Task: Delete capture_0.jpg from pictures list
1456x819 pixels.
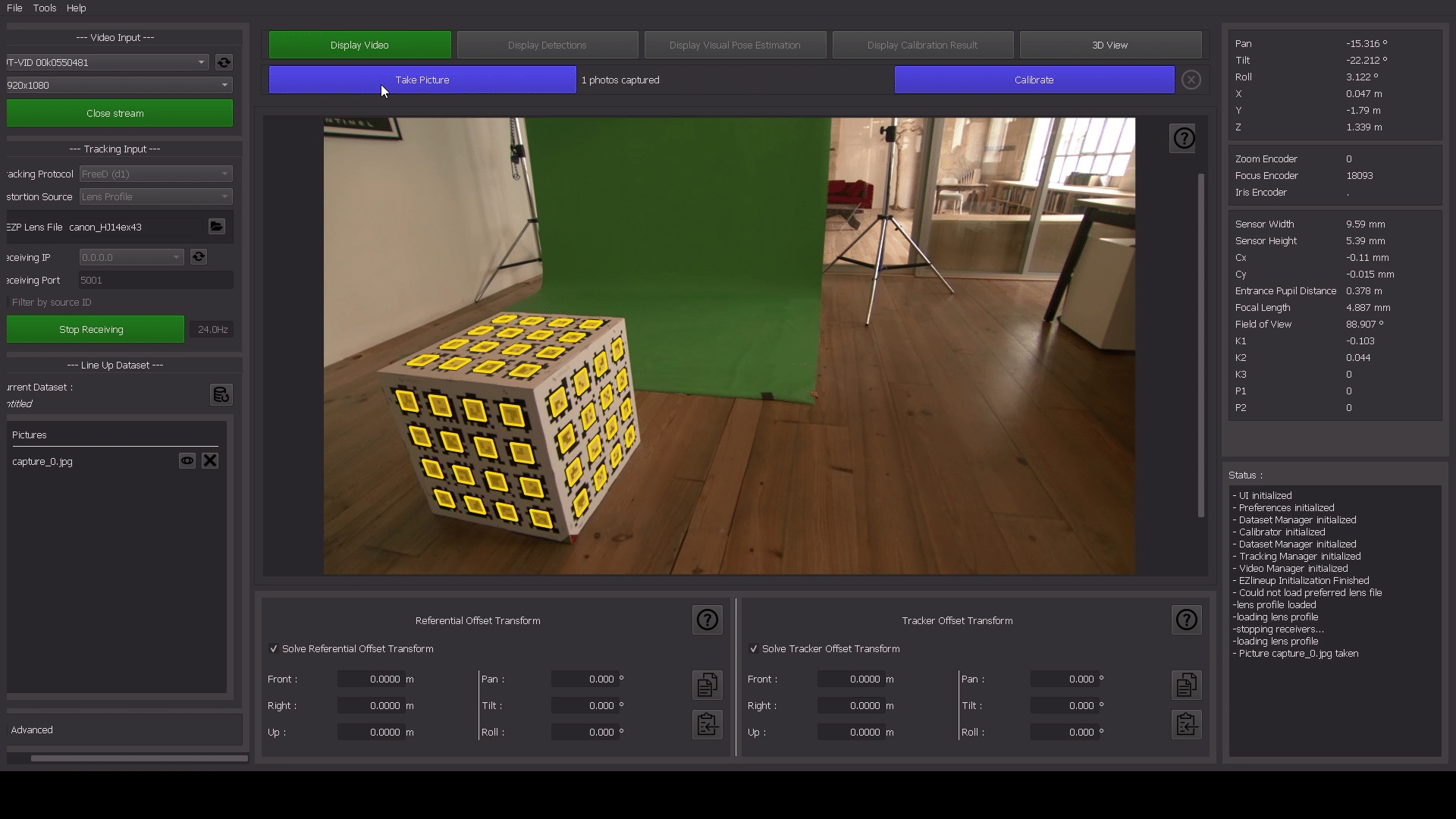Action: tap(210, 461)
